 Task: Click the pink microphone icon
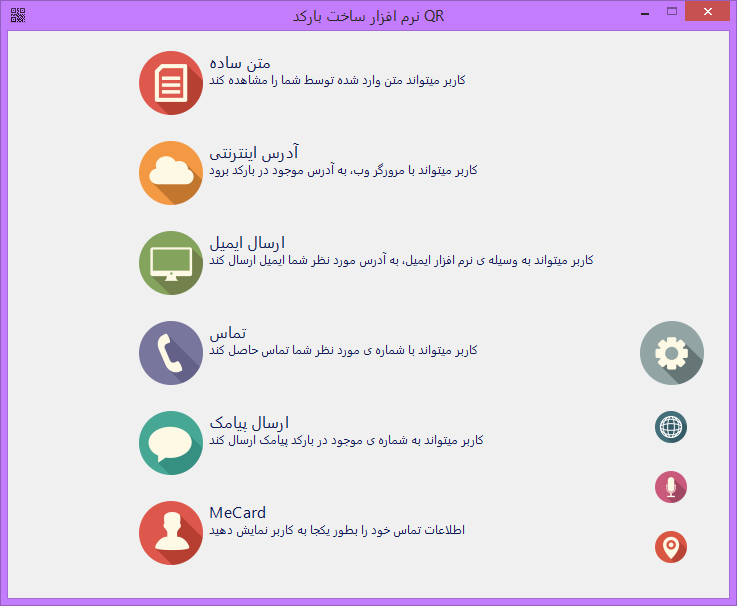point(671,487)
